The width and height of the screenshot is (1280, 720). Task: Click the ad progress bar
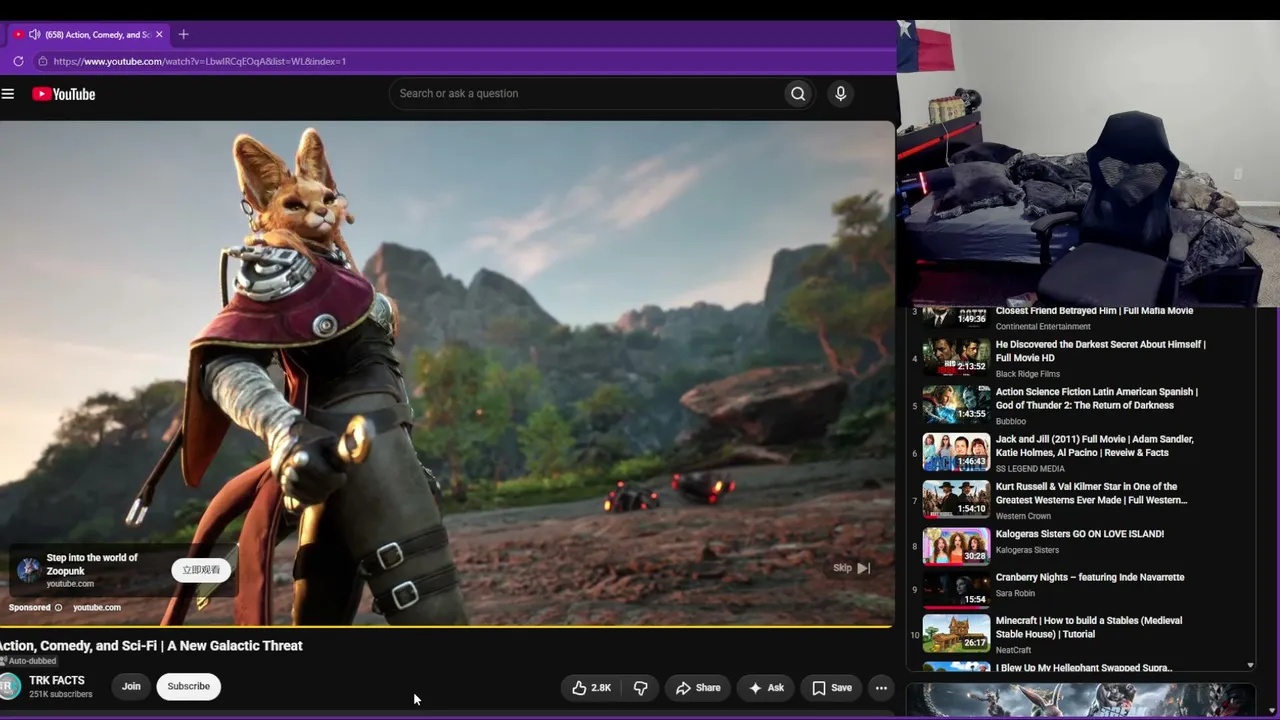pyautogui.click(x=446, y=626)
